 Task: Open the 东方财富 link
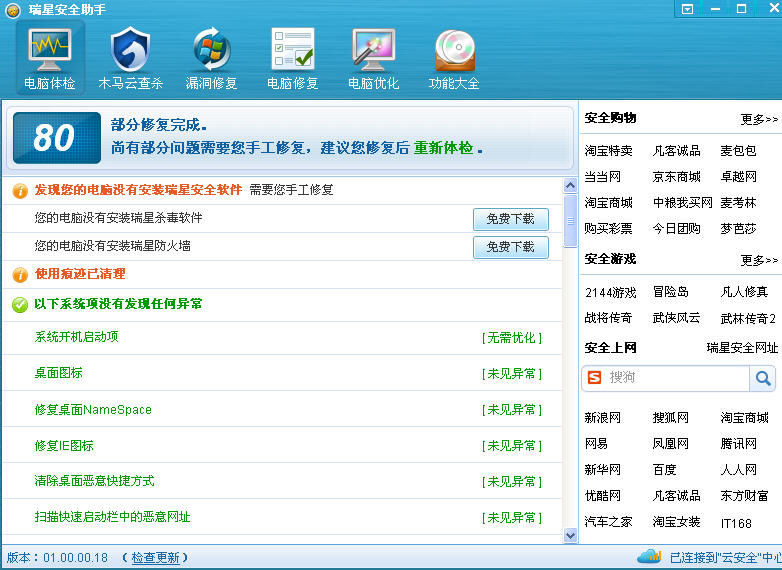[744, 496]
